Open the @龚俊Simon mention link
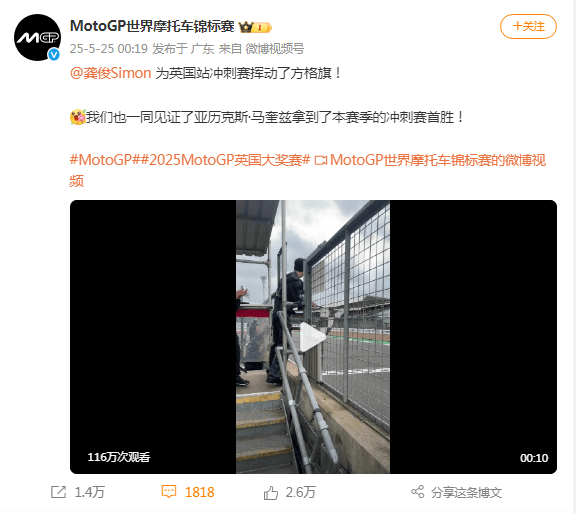Screen dimensions: 576x514 [111, 73]
